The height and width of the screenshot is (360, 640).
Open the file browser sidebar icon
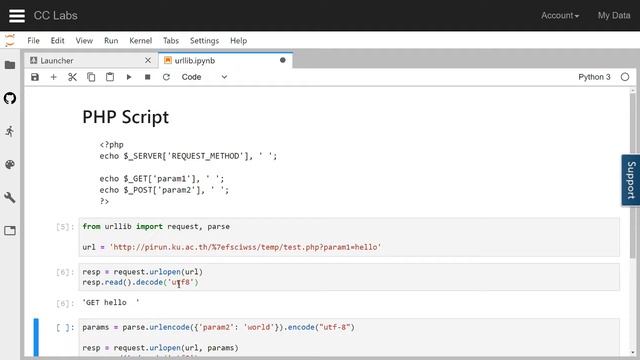[x=10, y=65]
